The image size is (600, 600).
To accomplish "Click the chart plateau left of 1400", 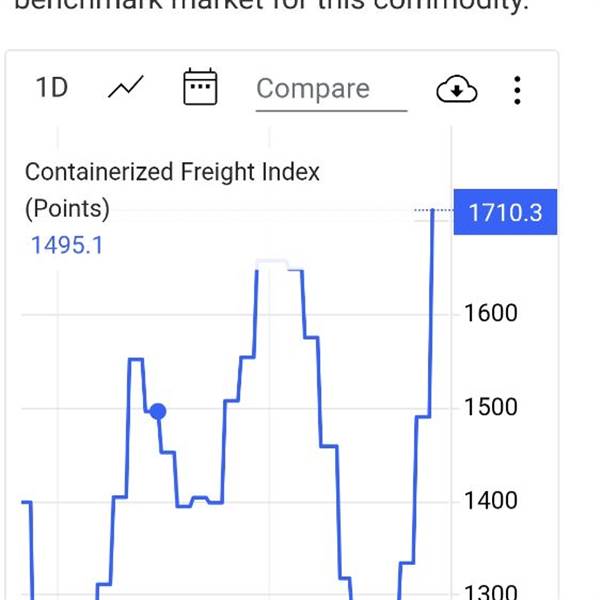I will click(199, 499).
